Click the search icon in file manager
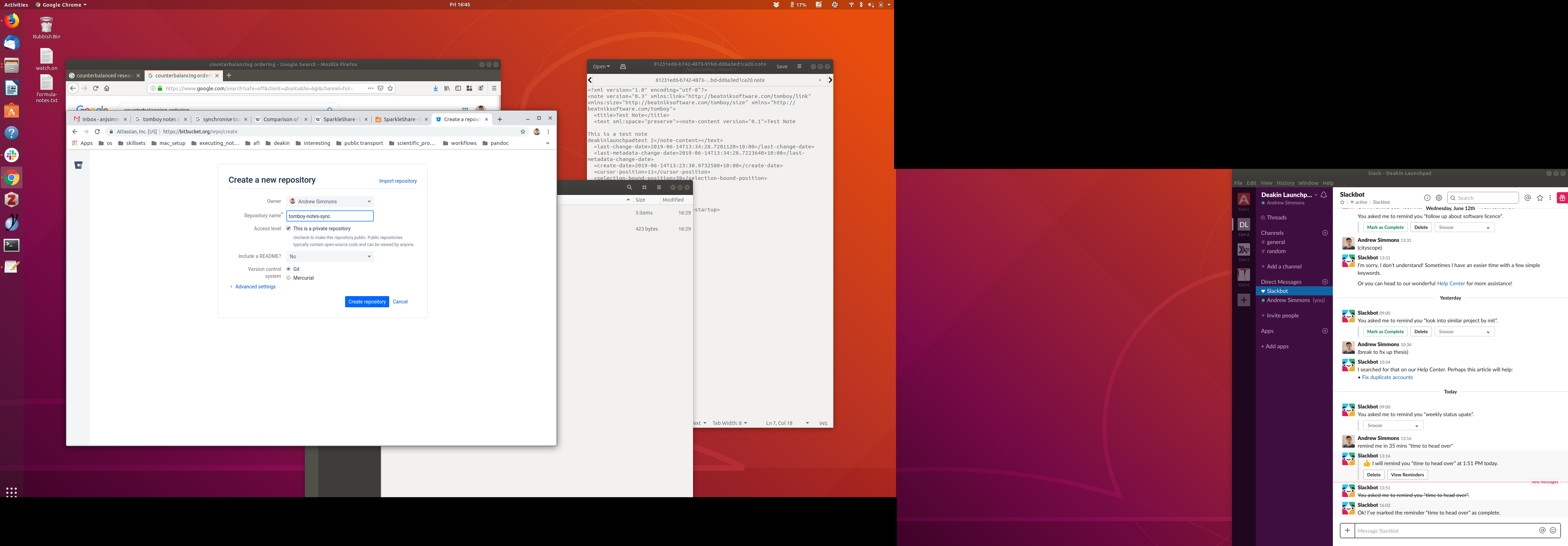The height and width of the screenshot is (546, 1568). 629,188
